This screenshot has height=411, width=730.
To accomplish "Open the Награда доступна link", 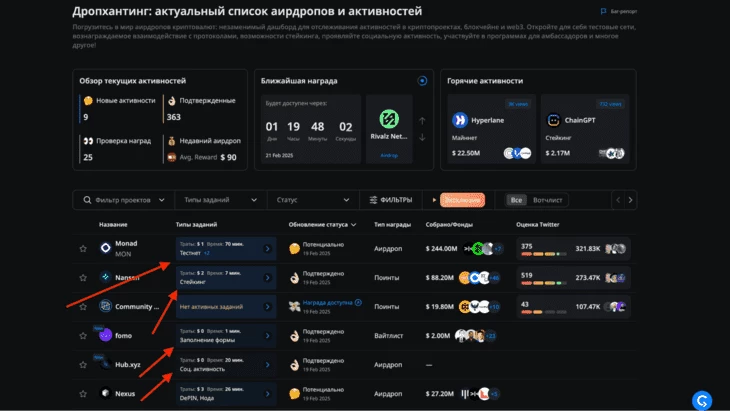I will [327, 303].
